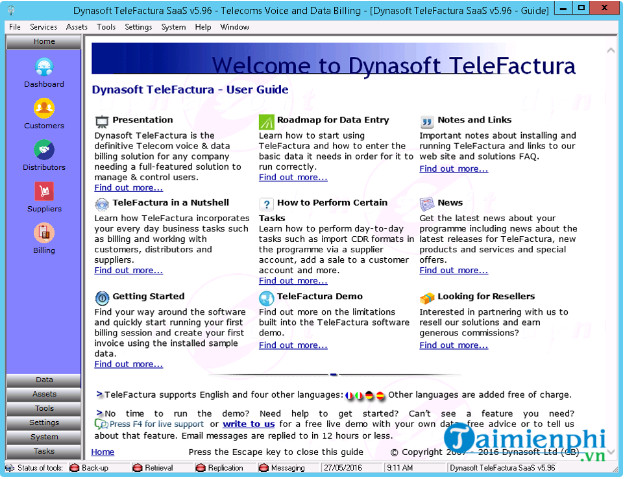Click the Presentation screen icon
Screen dimensions: 624x479
pyautogui.click(x=102, y=121)
